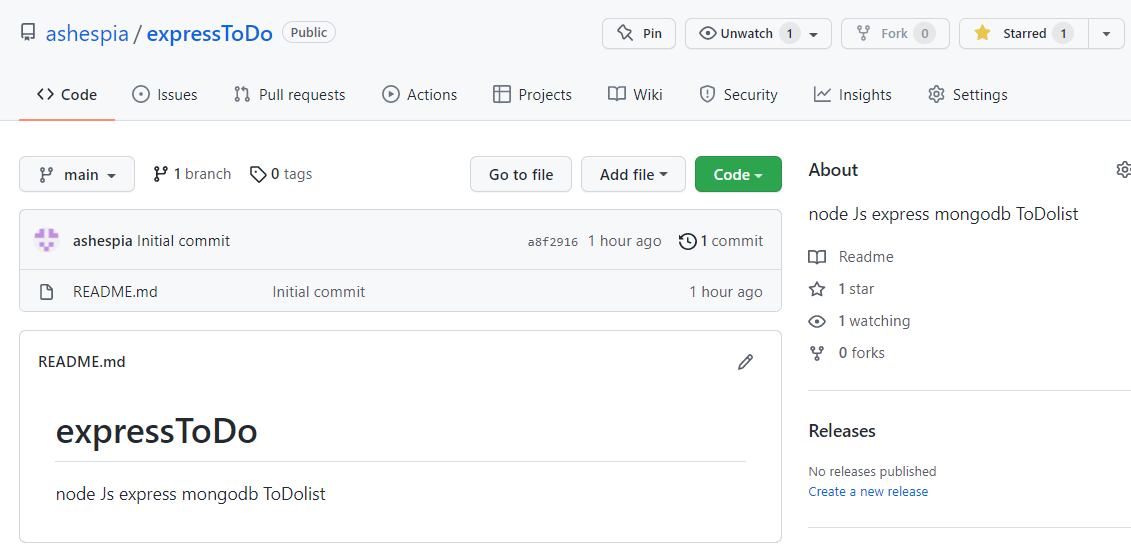
Task: Click the No releases published text
Action: tap(872, 471)
